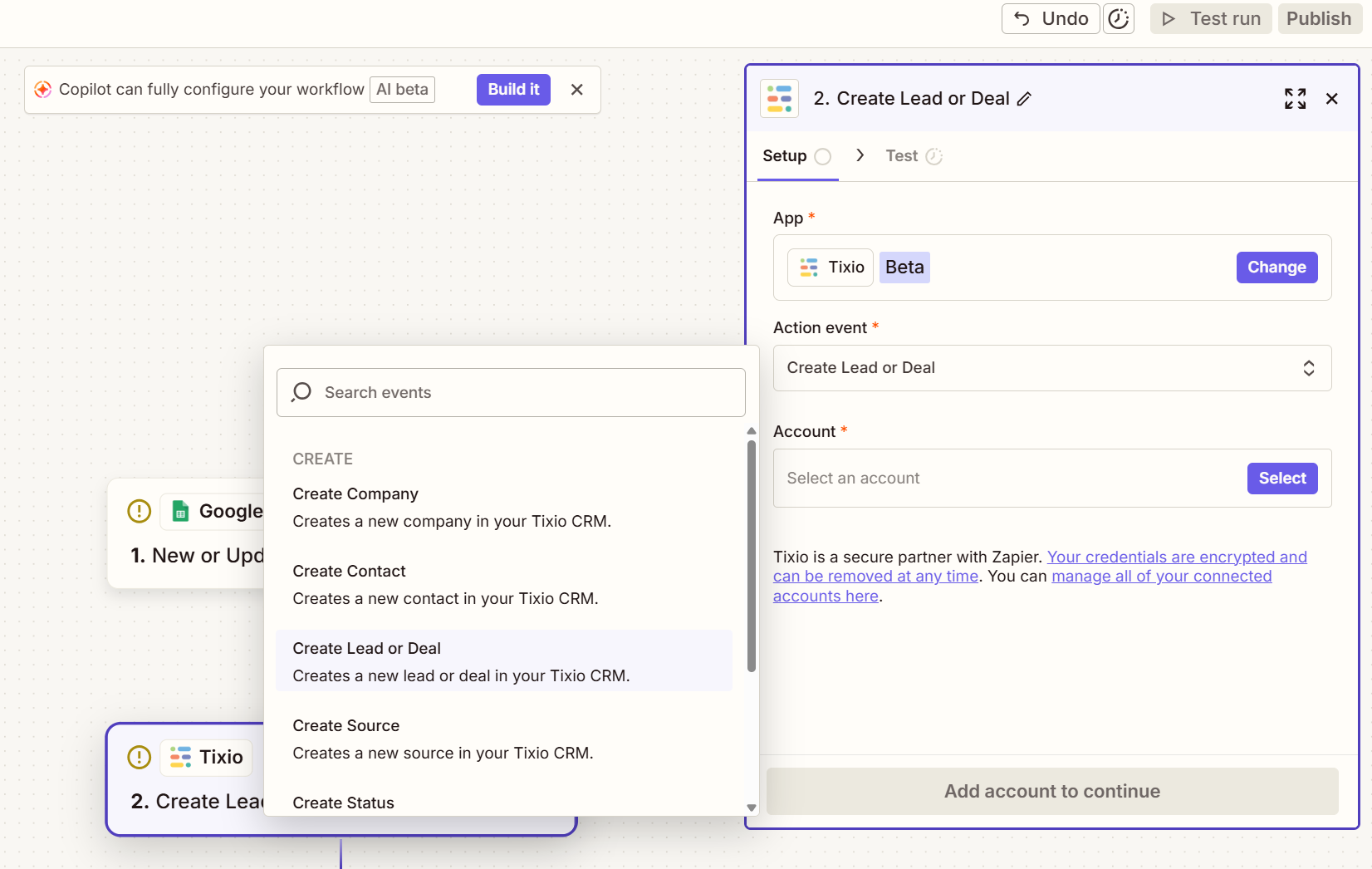Open the credentials are encrypted link
The image size is (1372, 869).
coord(1040,567)
